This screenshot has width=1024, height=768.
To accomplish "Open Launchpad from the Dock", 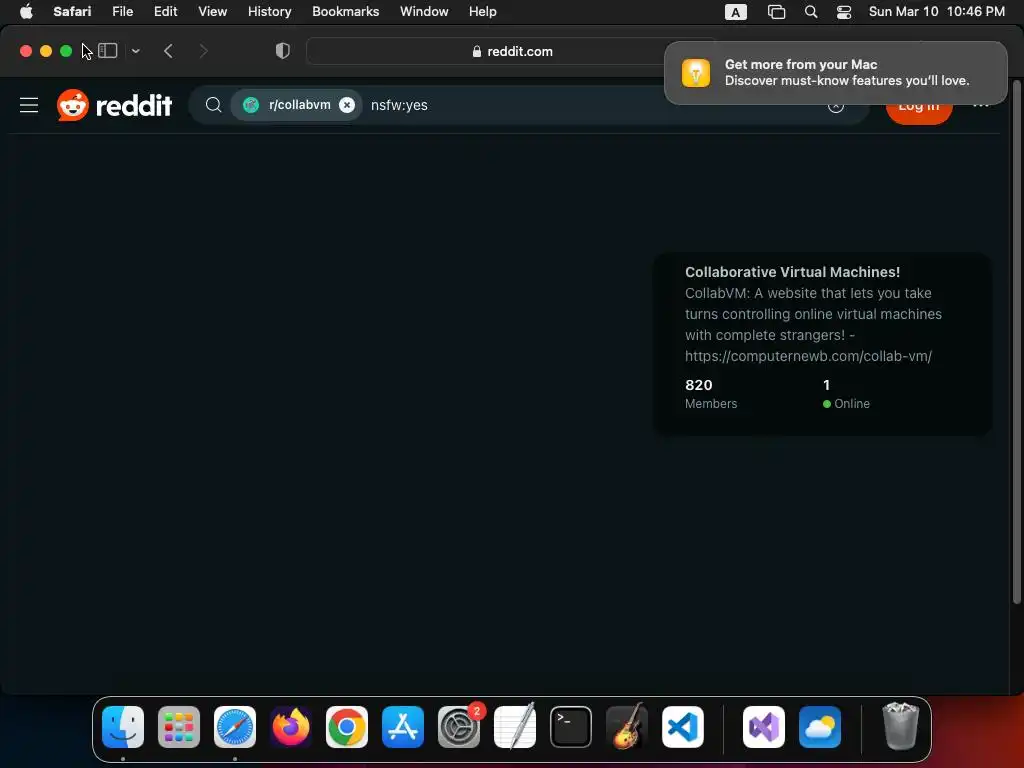I will click(x=179, y=727).
